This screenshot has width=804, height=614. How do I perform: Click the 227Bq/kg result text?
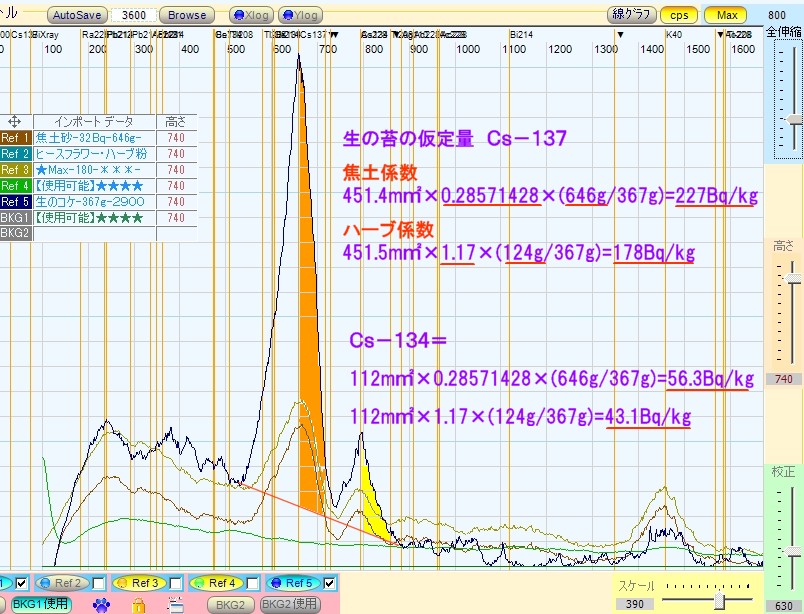click(716, 195)
